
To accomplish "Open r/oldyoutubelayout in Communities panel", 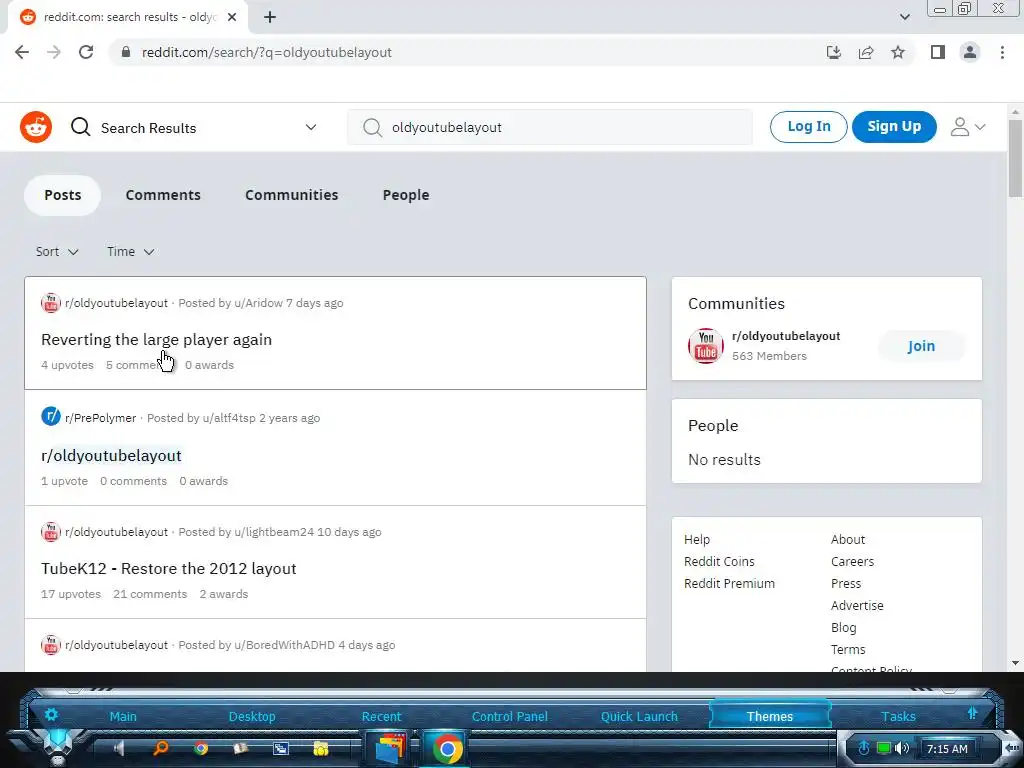I will [x=786, y=336].
